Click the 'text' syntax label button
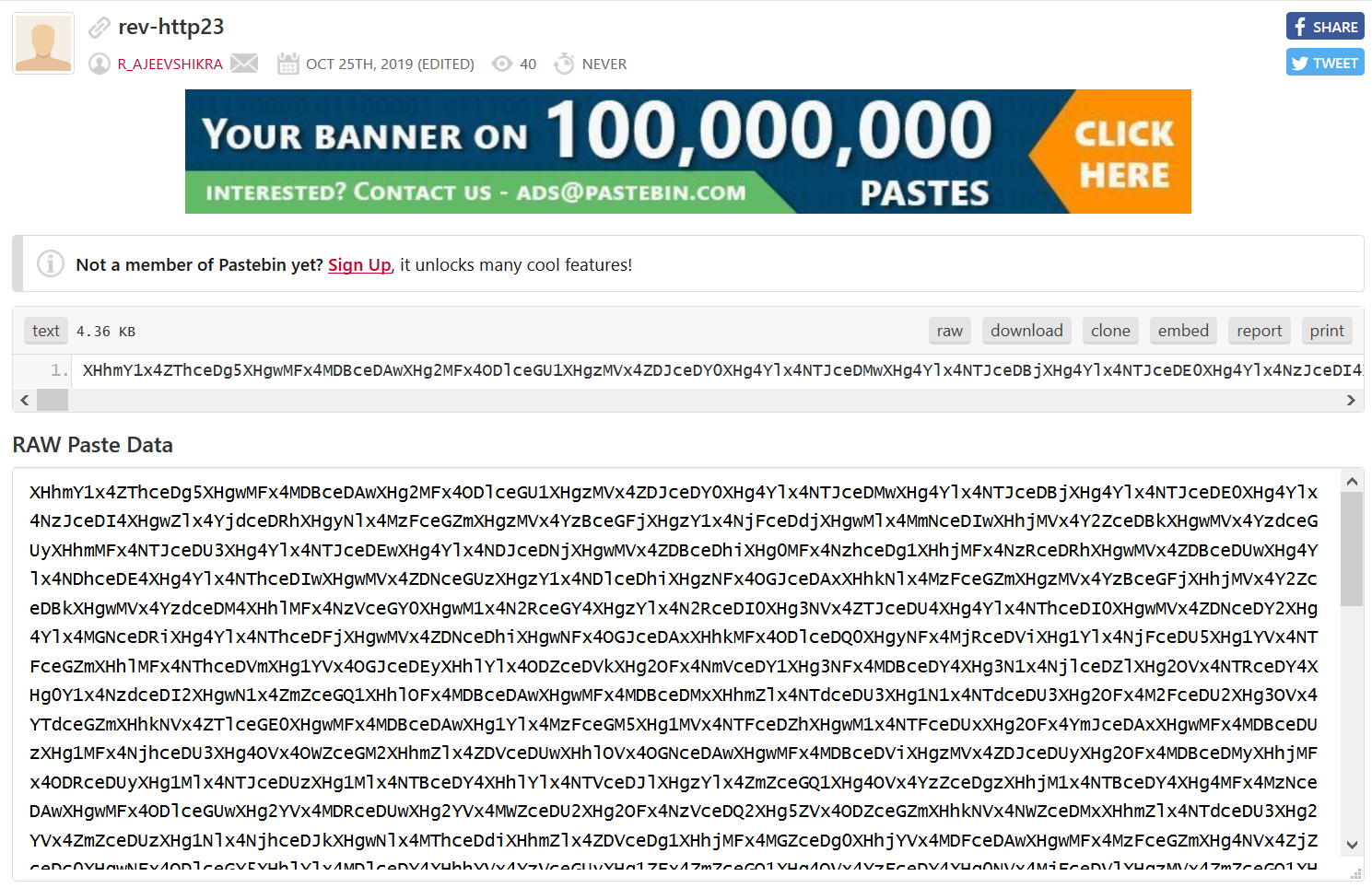1372x888 pixels. (46, 331)
